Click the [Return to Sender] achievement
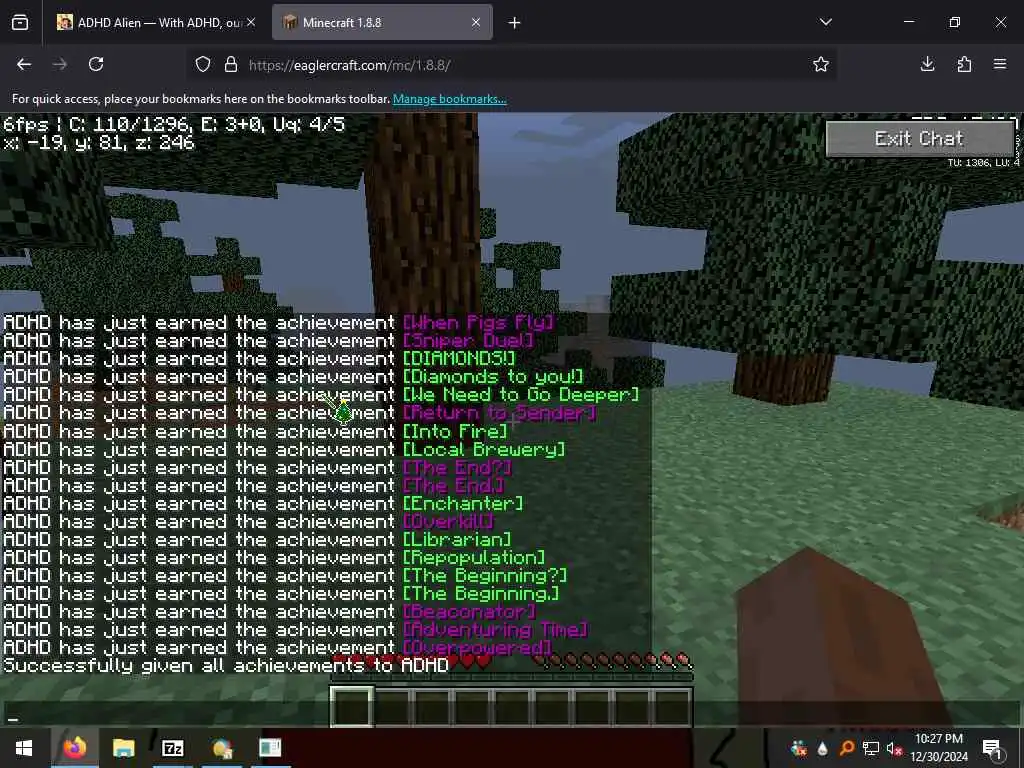The height and width of the screenshot is (768, 1024). (x=500, y=413)
